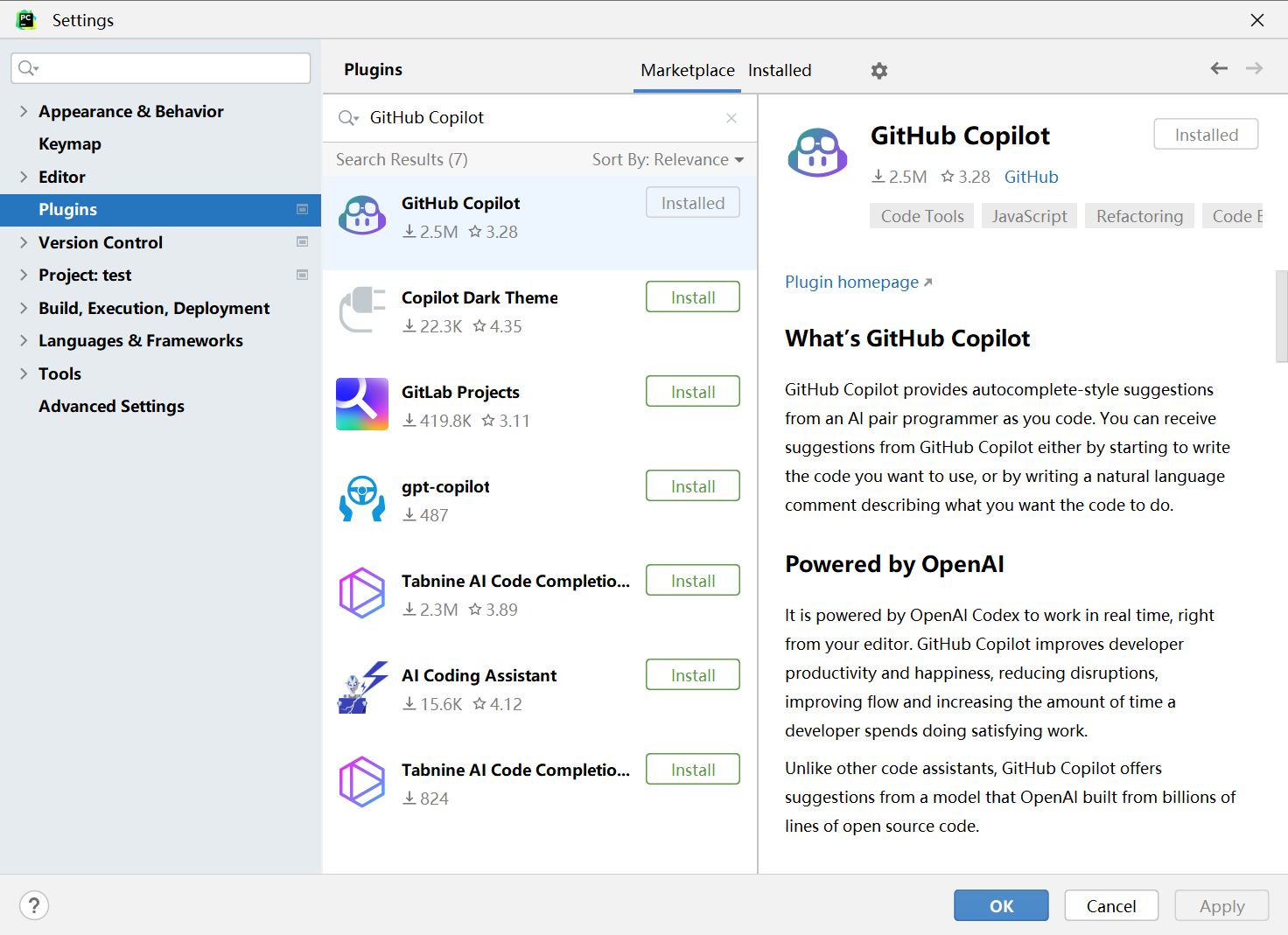1288x935 pixels.
Task: Expand the Appearance & Behavior chevron
Action: pyautogui.click(x=24, y=111)
